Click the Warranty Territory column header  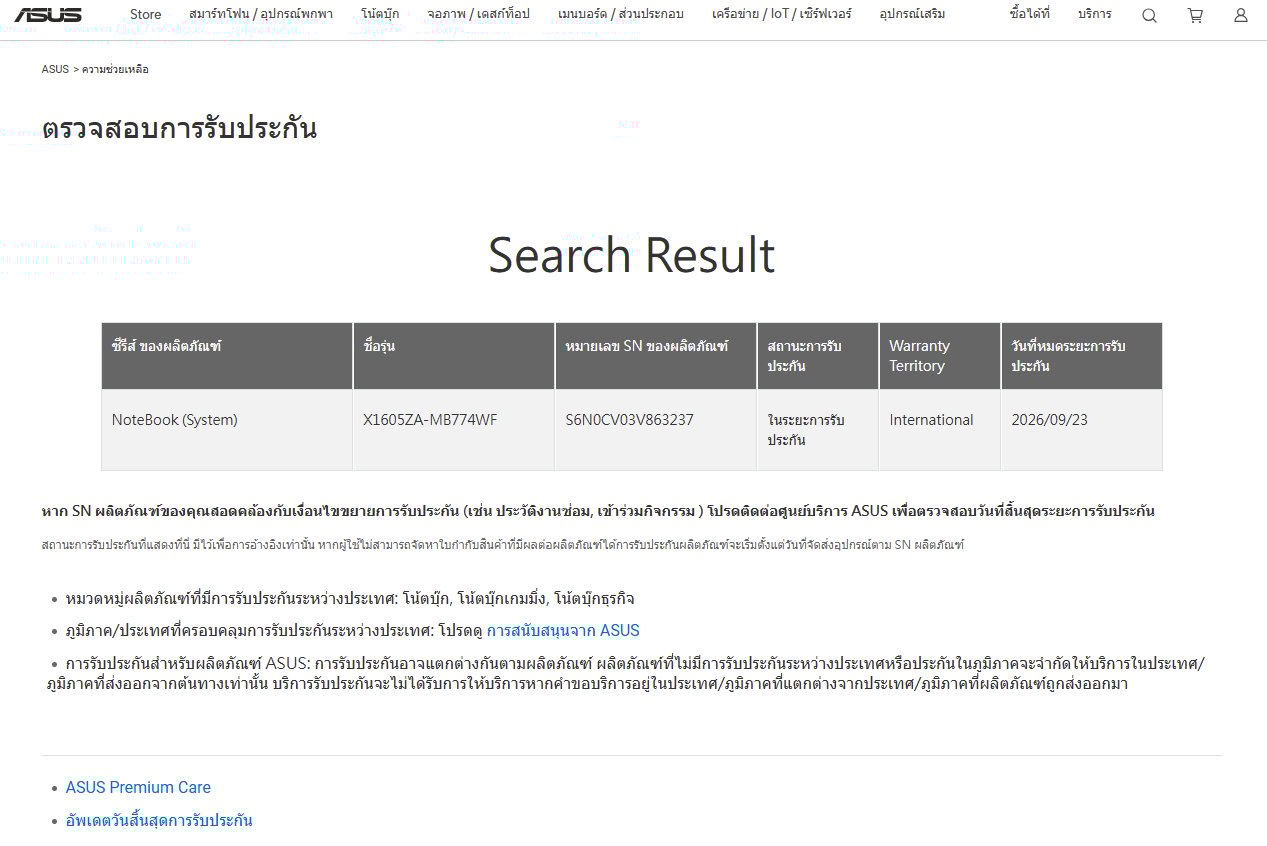click(940, 356)
